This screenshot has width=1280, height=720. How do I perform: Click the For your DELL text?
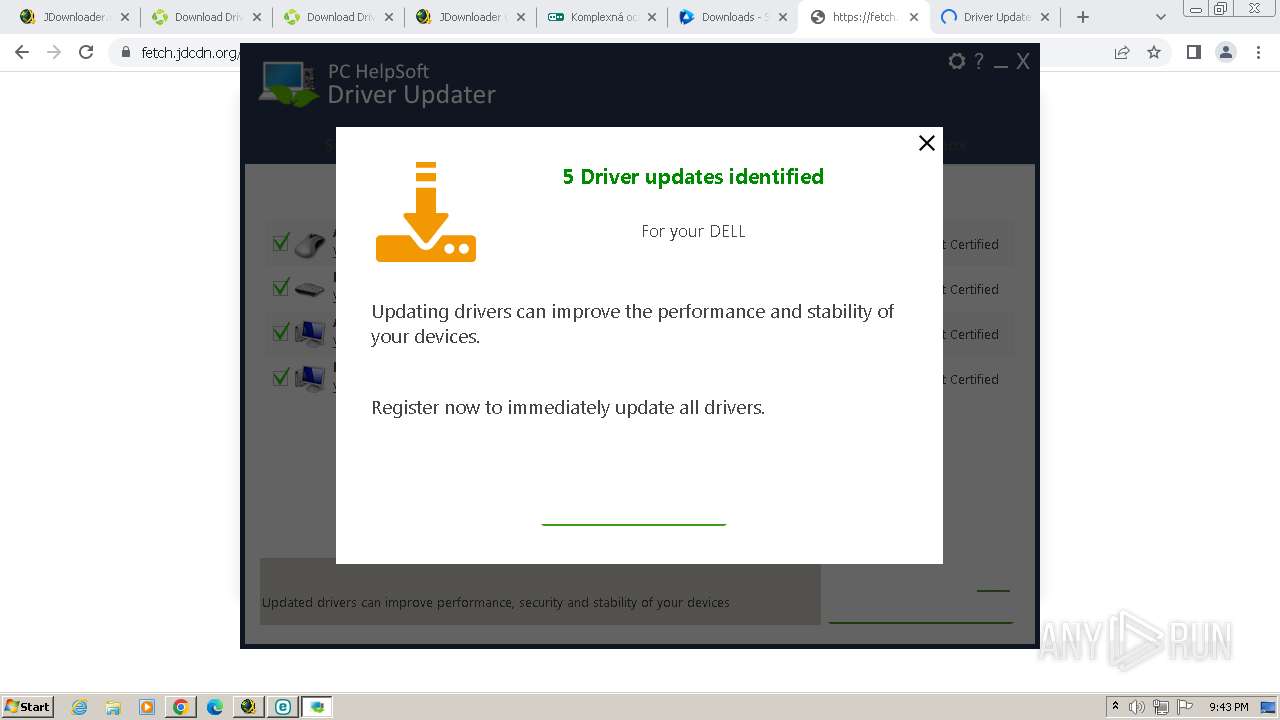coord(693,231)
